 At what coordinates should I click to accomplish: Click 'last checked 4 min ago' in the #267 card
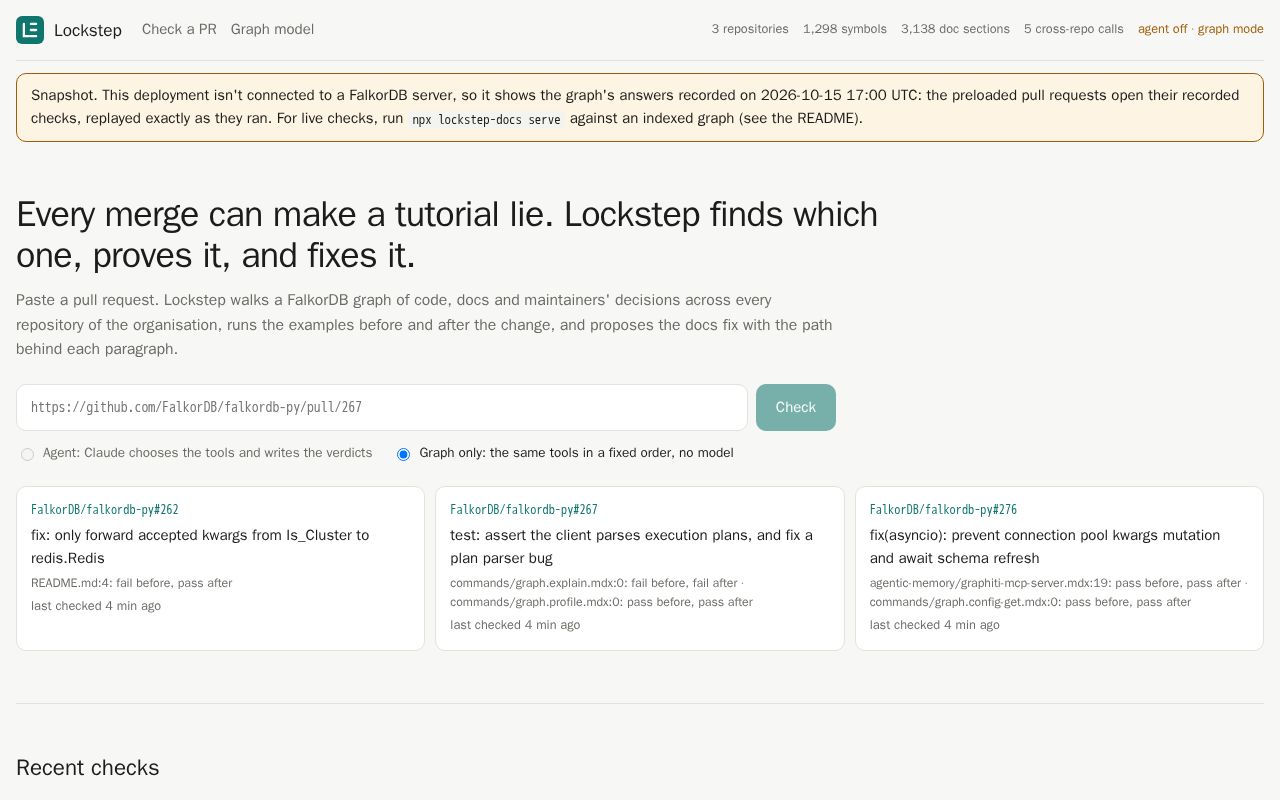(x=515, y=625)
